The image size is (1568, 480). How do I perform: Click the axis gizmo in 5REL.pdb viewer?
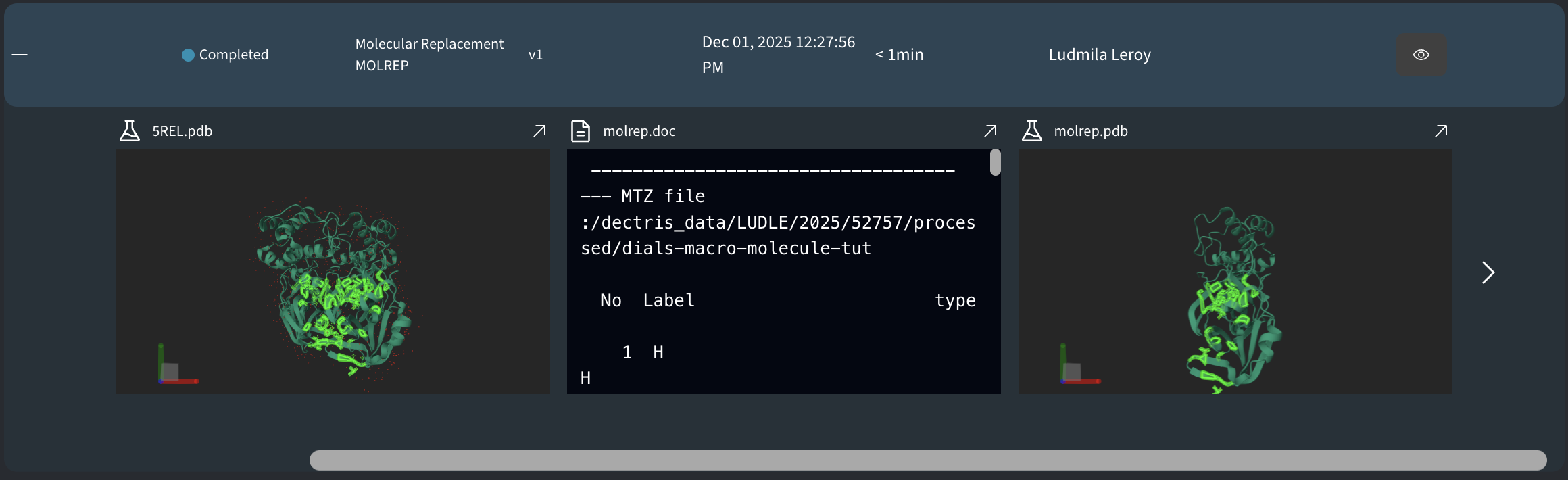point(174,368)
